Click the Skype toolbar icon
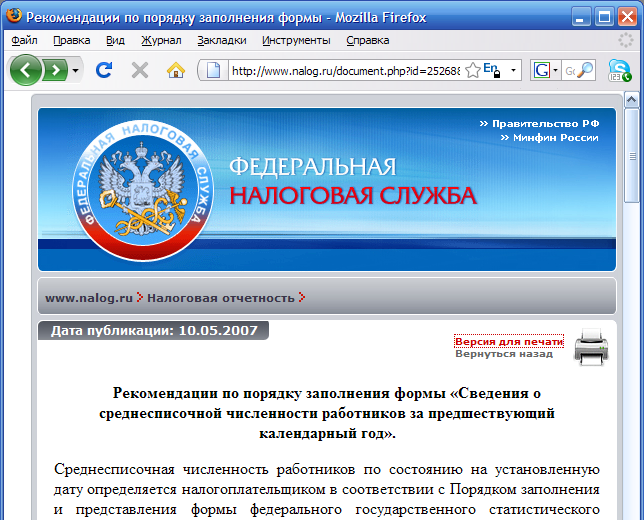644x520 pixels. [x=619, y=70]
